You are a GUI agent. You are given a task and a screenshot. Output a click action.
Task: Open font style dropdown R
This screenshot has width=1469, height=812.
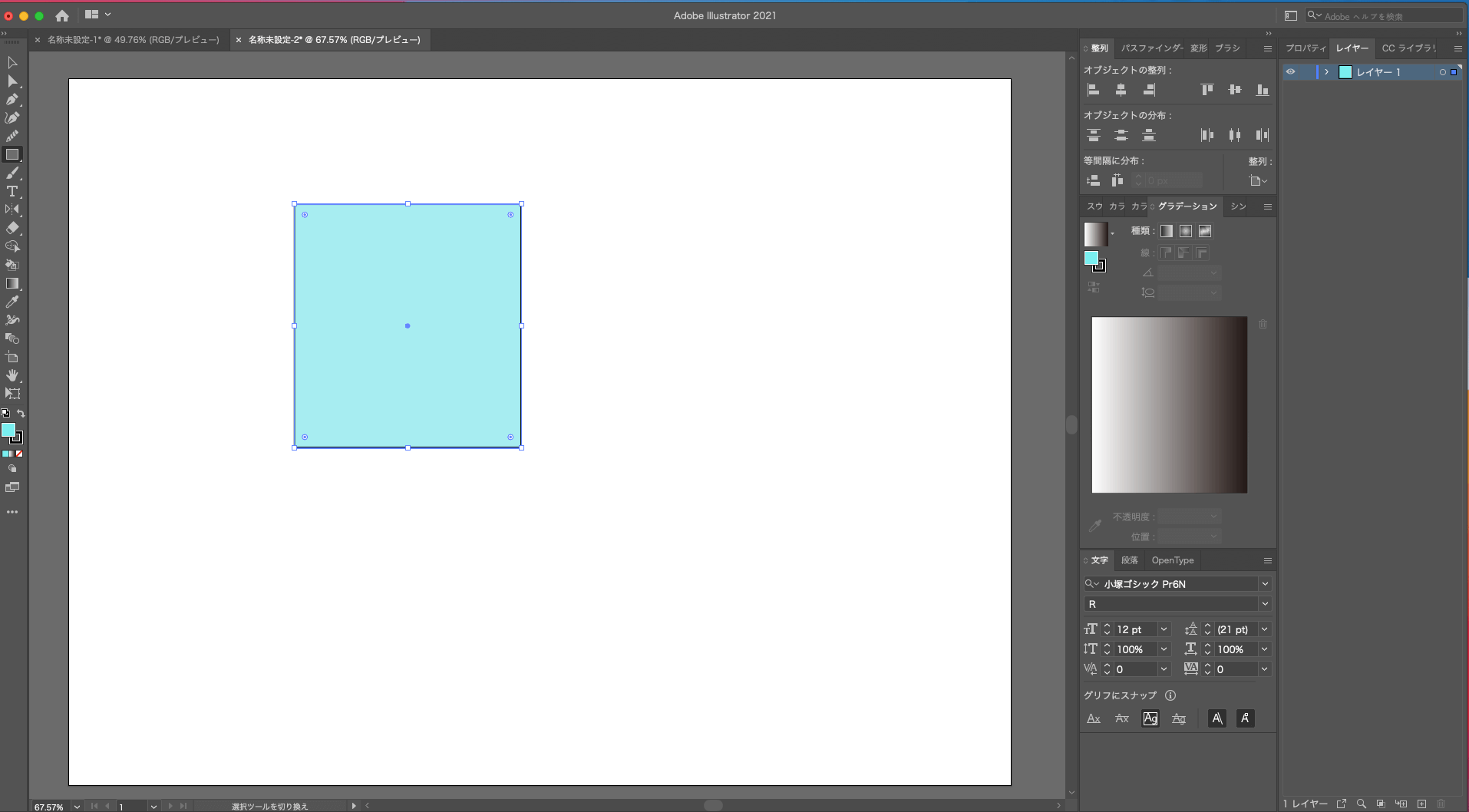pyautogui.click(x=1265, y=604)
